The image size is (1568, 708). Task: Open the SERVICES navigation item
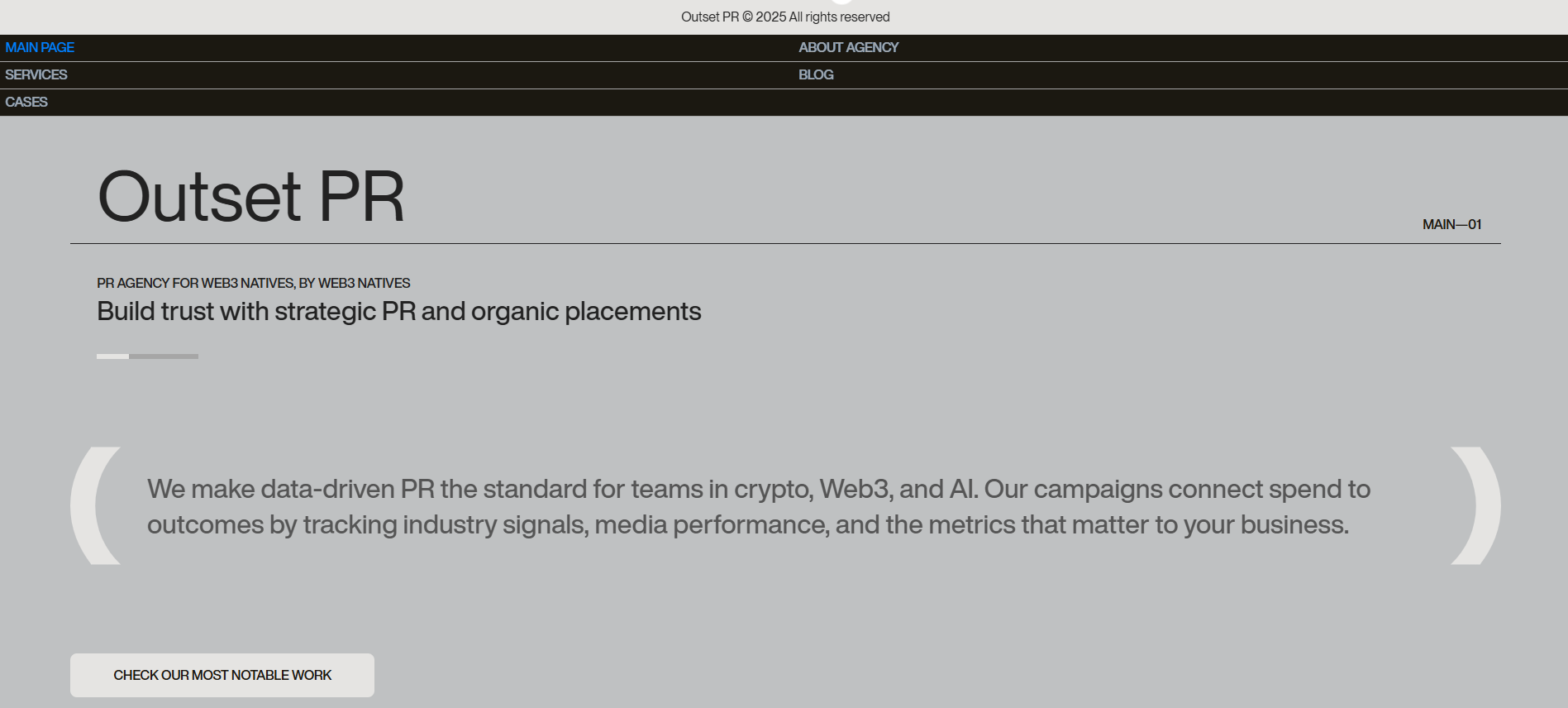click(36, 74)
